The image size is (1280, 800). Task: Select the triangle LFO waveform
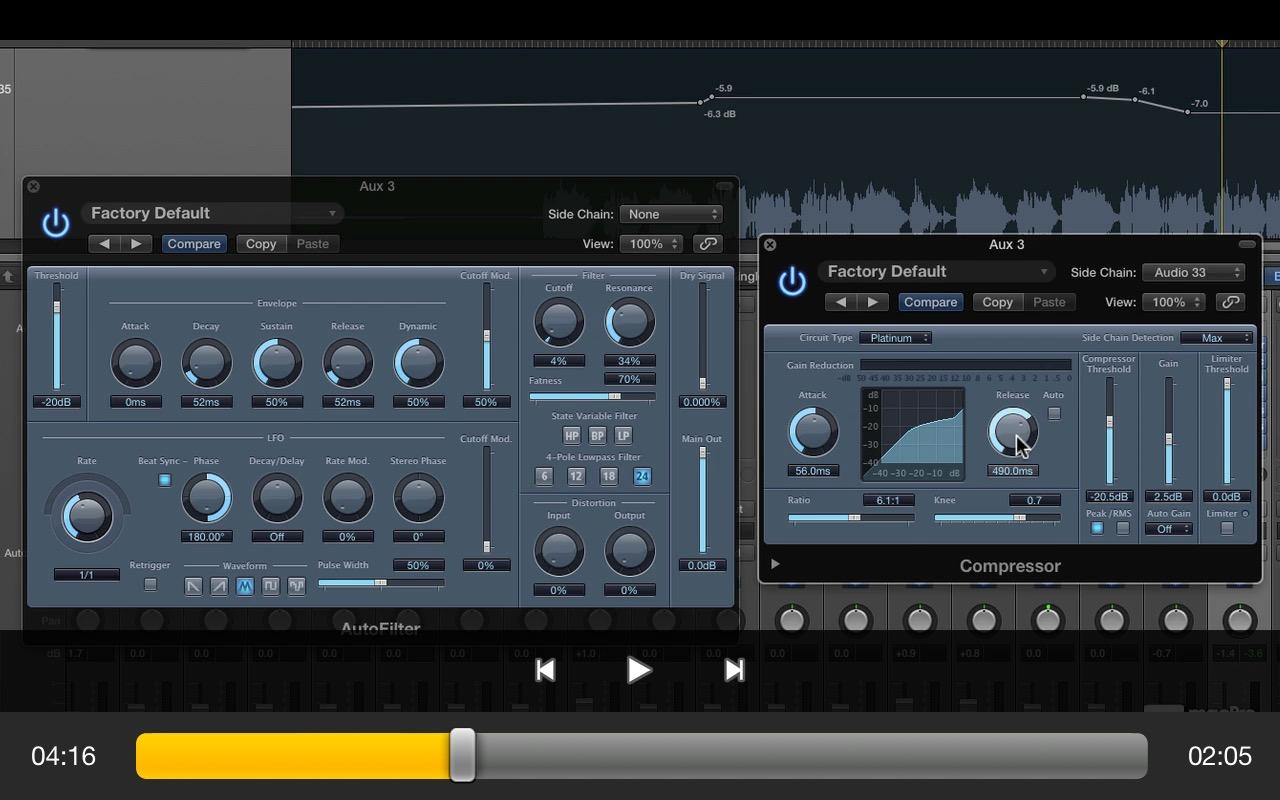tap(245, 587)
